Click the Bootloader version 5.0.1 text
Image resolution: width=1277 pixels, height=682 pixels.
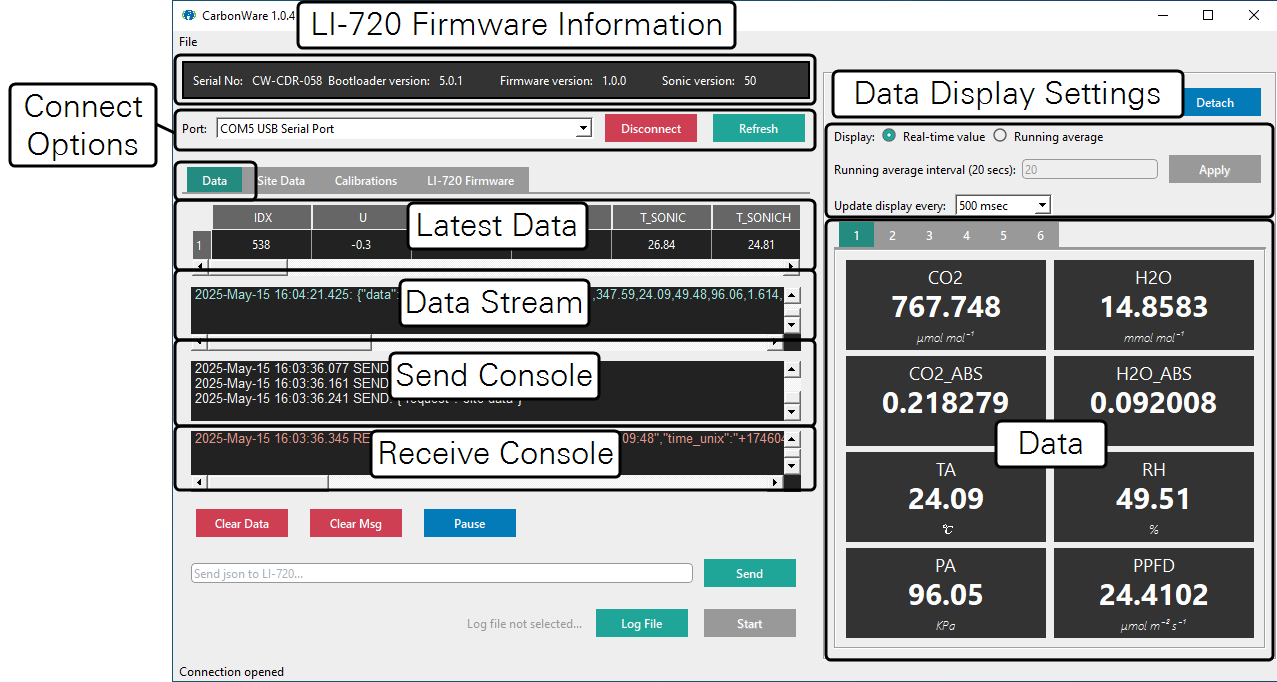pos(395,81)
